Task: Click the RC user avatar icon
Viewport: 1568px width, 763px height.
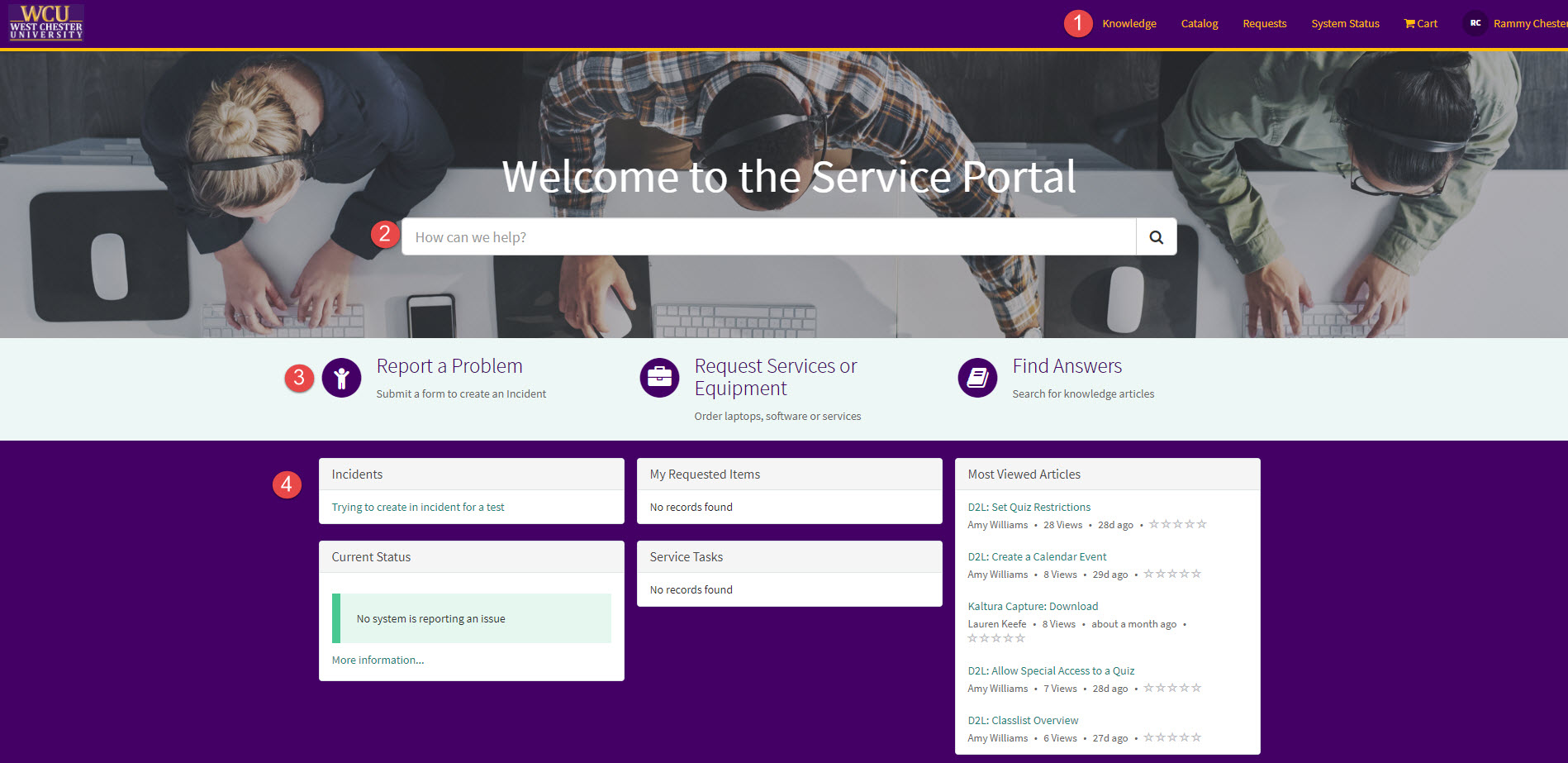Action: coord(1475,22)
